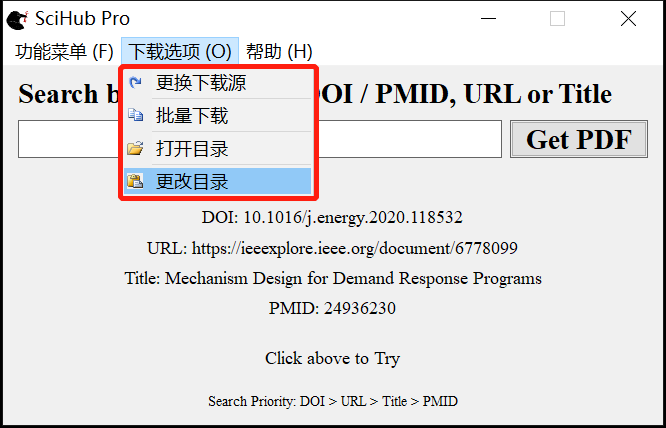The width and height of the screenshot is (666, 428).
Task: Try the example PMID 24936230
Action: point(332,308)
